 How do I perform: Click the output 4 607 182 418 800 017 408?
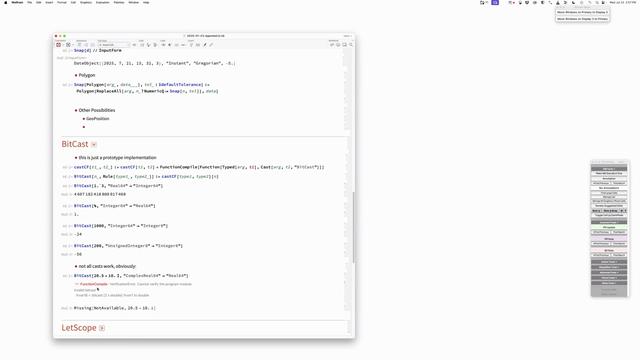tap(100, 194)
